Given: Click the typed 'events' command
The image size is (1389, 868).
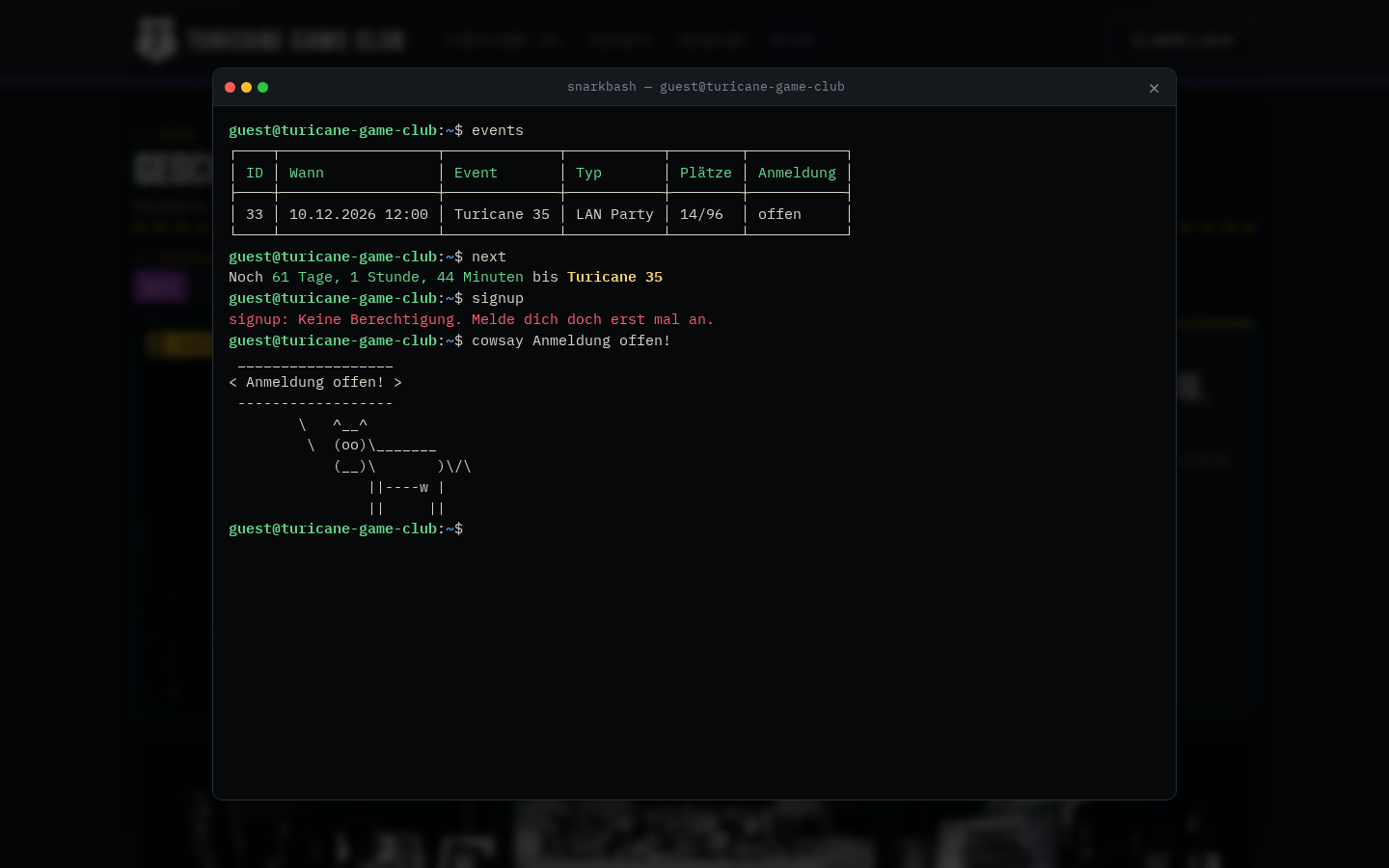Looking at the screenshot, I should click(498, 130).
